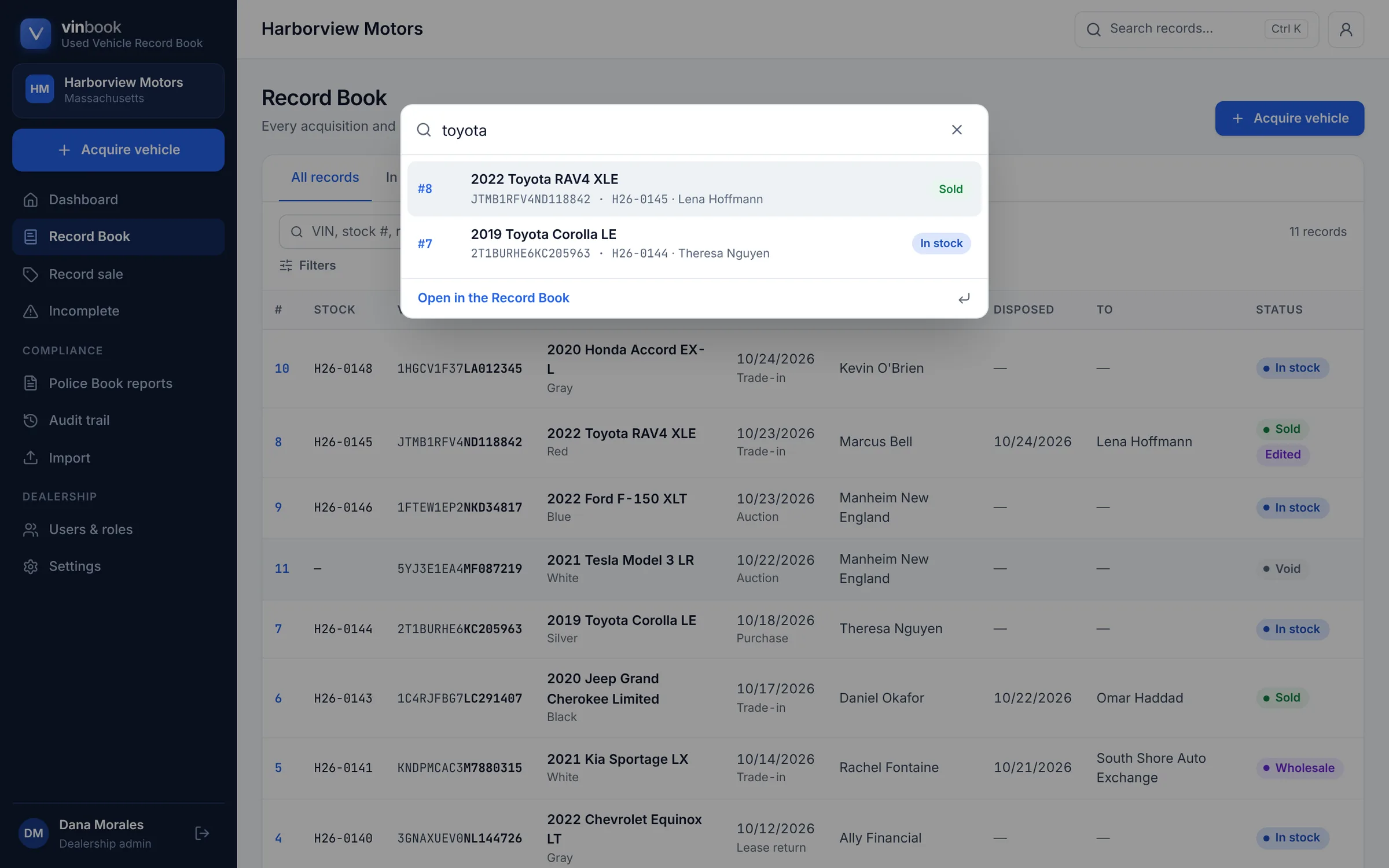Select the 2019 Toyota Corolla LE search result

694,244
